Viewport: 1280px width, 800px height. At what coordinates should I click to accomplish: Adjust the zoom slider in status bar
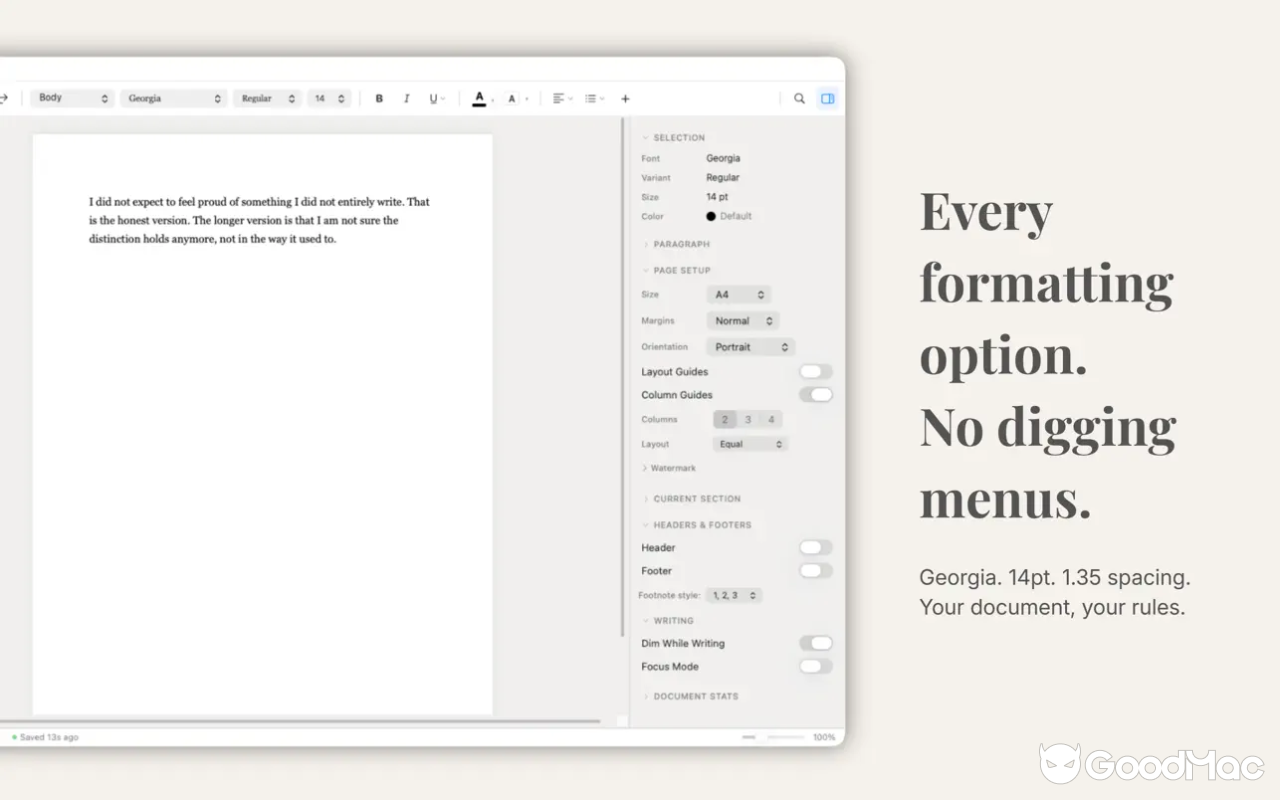[x=773, y=737]
